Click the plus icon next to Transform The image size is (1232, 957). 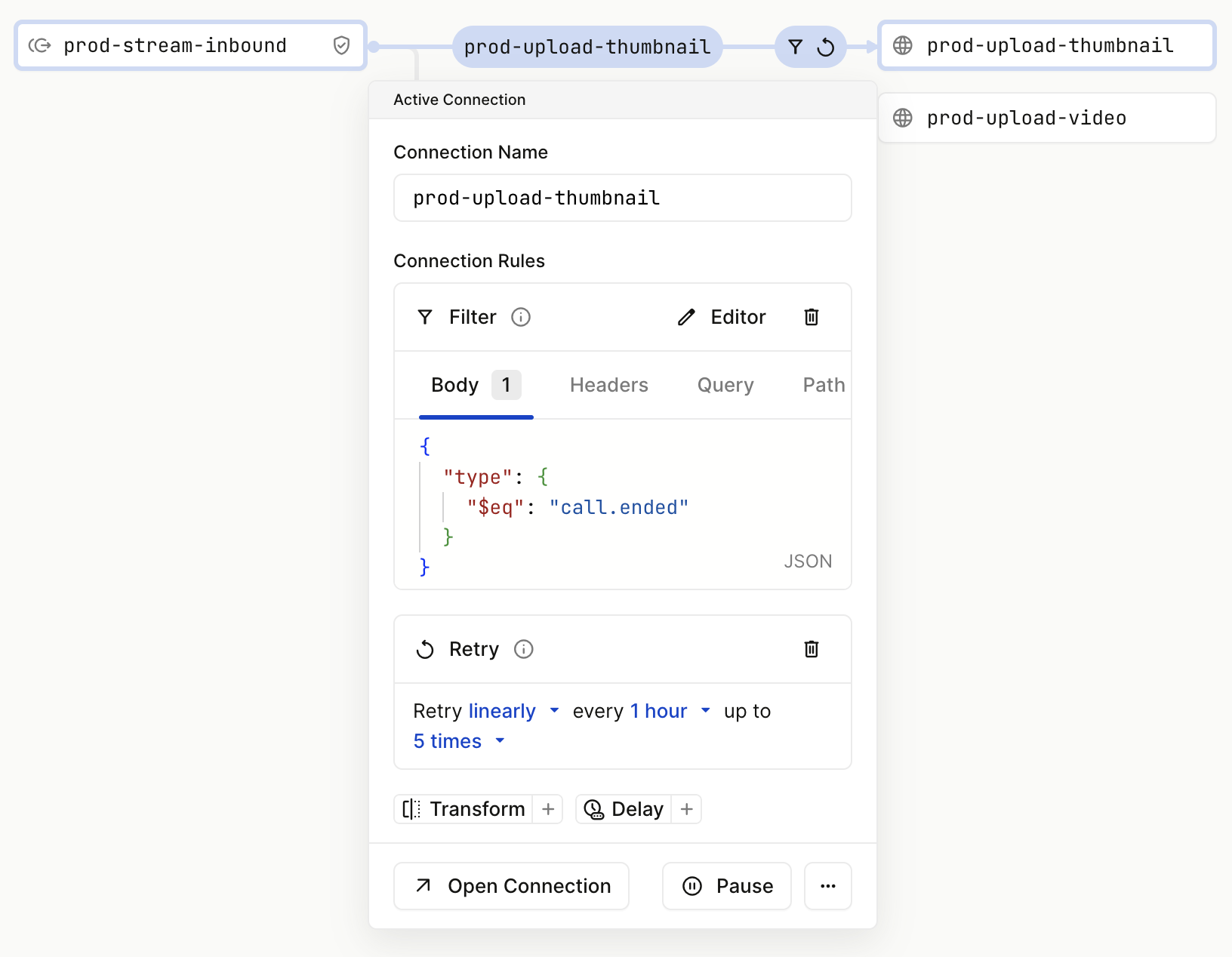[548, 809]
